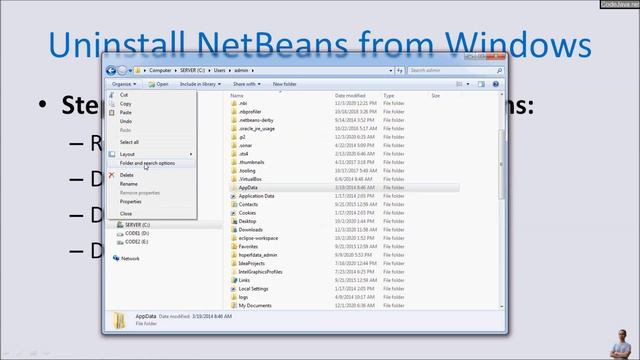The height and width of the screenshot is (360, 640).
Task: Click the SERVER (C:) drive icon
Action: pyautogui.click(x=120, y=225)
